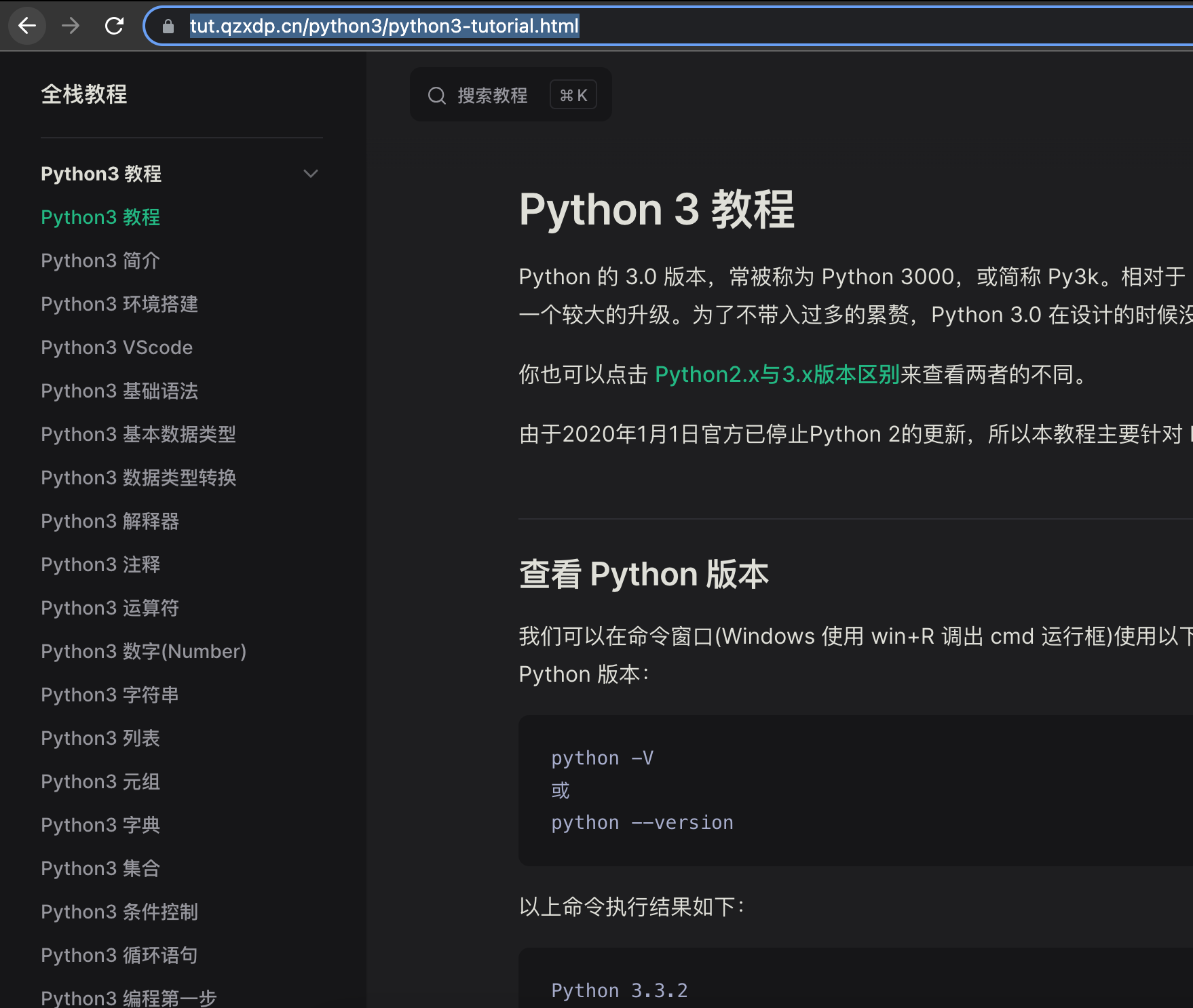Collapse the Python3 教程 section chevron

click(311, 174)
